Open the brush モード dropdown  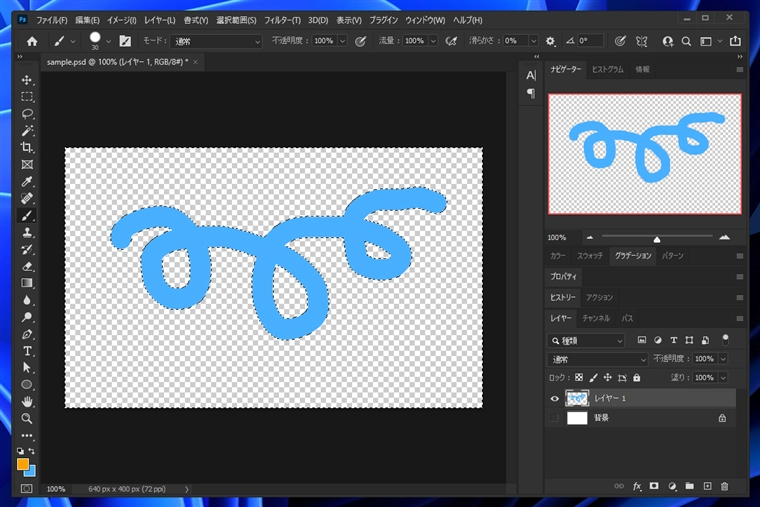click(216, 41)
